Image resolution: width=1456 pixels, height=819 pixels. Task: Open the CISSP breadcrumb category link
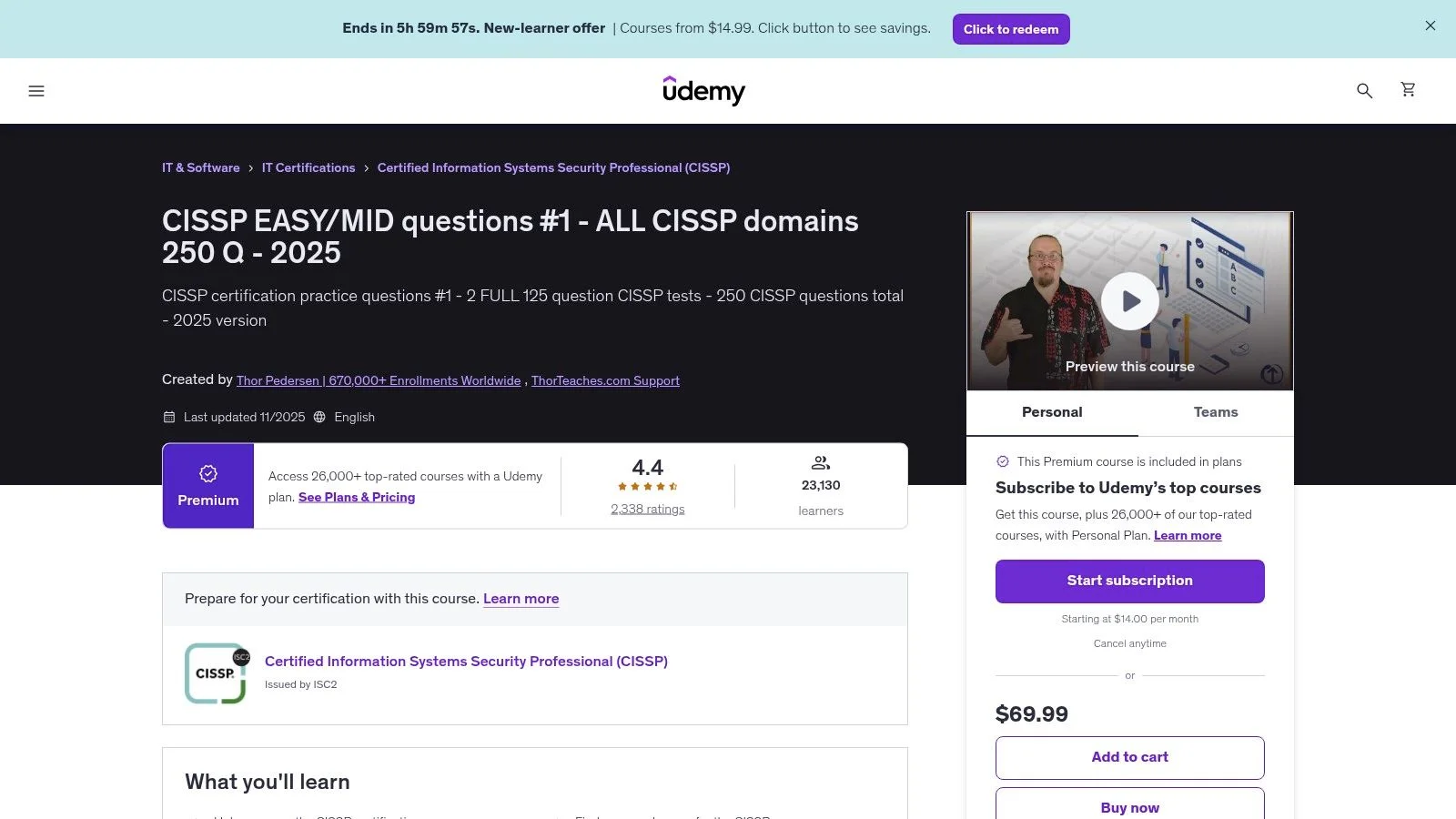coord(553,167)
